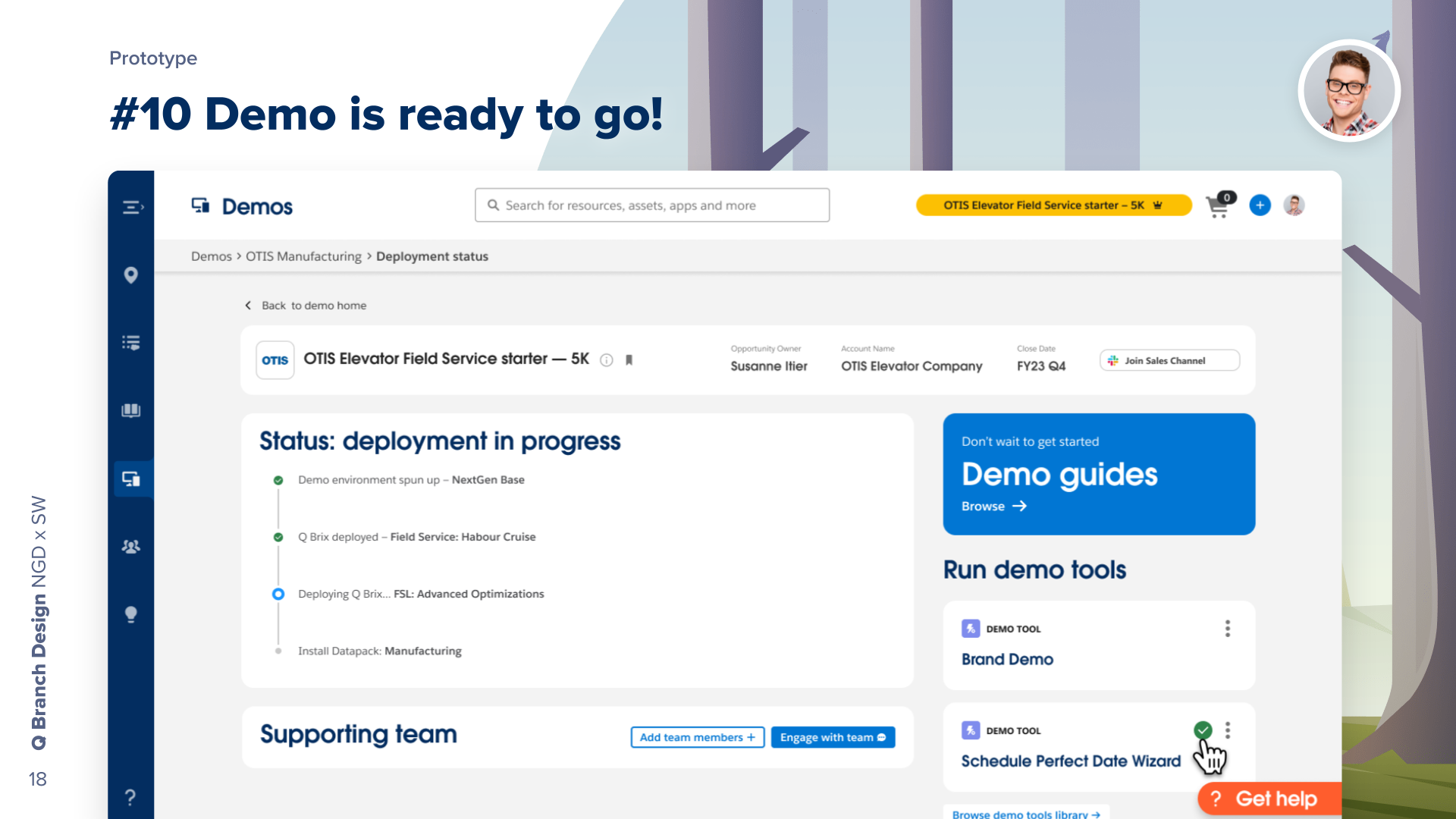Image resolution: width=1456 pixels, height=819 pixels.
Task: Click 'Demo environment spun up' status step
Action: (411, 480)
